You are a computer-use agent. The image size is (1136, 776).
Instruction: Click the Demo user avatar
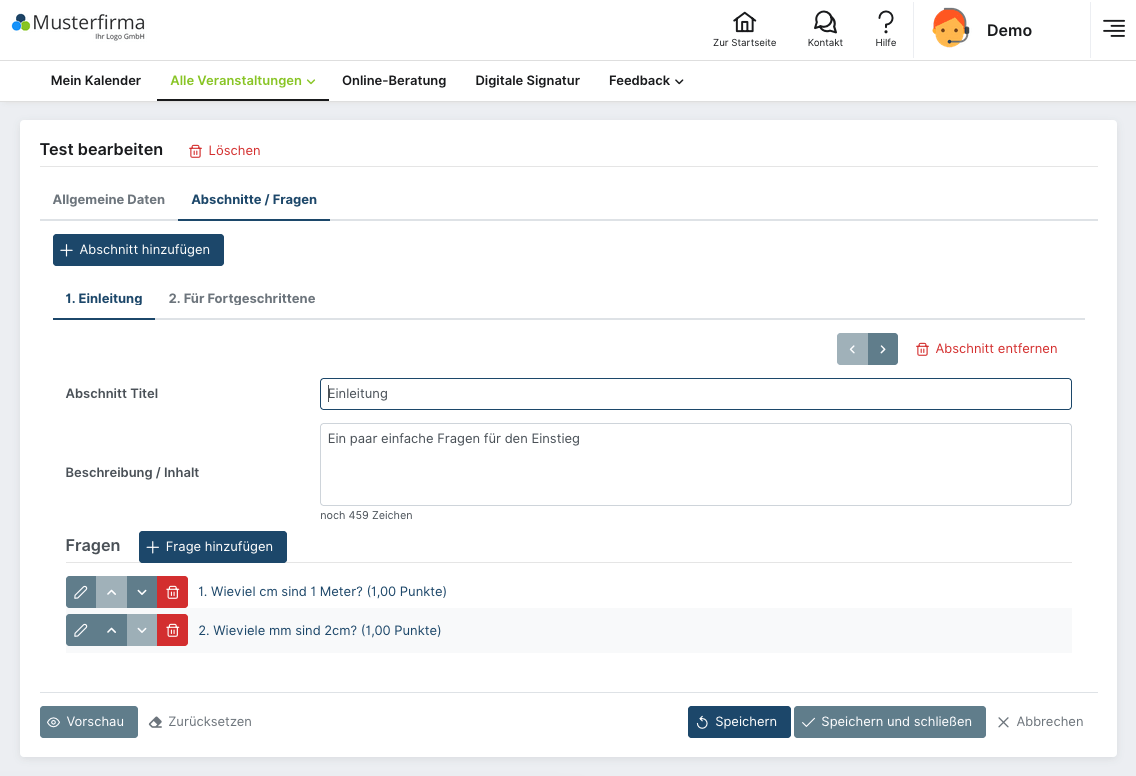pyautogui.click(x=950, y=29)
